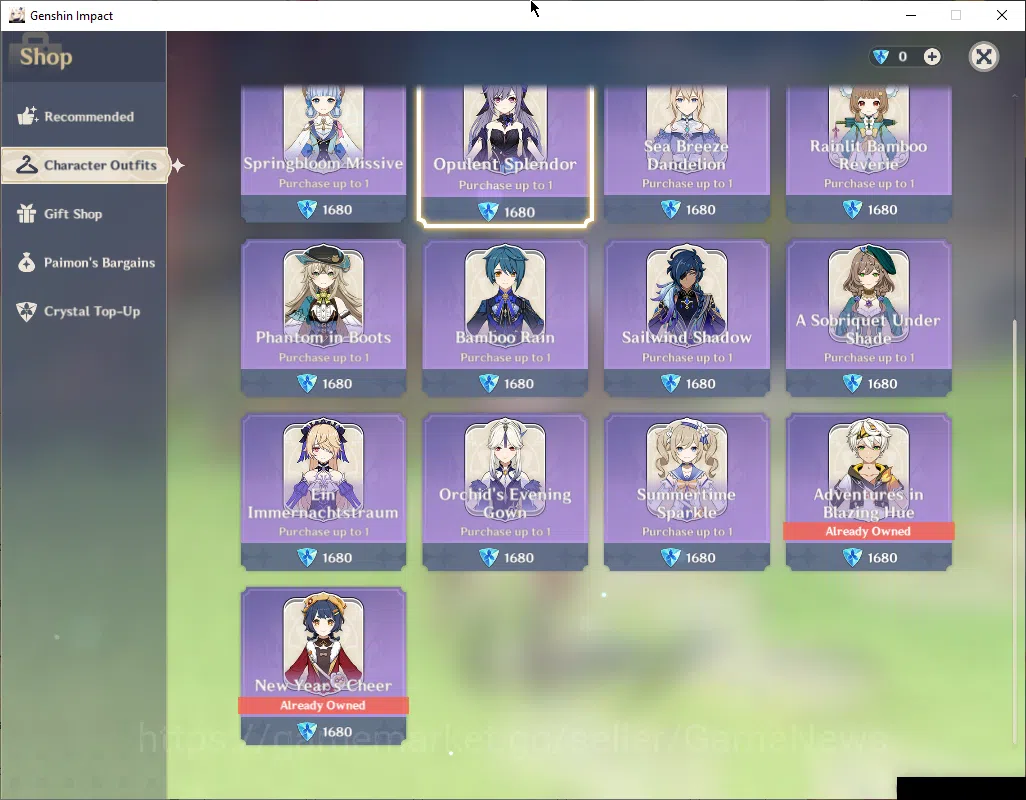Click the 1680 price on Phantom in Boots
This screenshot has height=800, width=1026.
click(x=337, y=384)
